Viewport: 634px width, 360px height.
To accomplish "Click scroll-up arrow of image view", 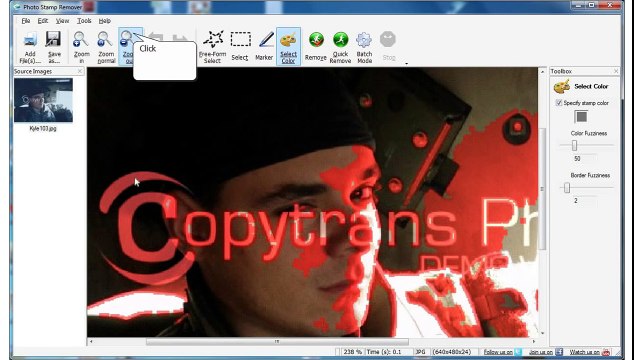I will 543,72.
